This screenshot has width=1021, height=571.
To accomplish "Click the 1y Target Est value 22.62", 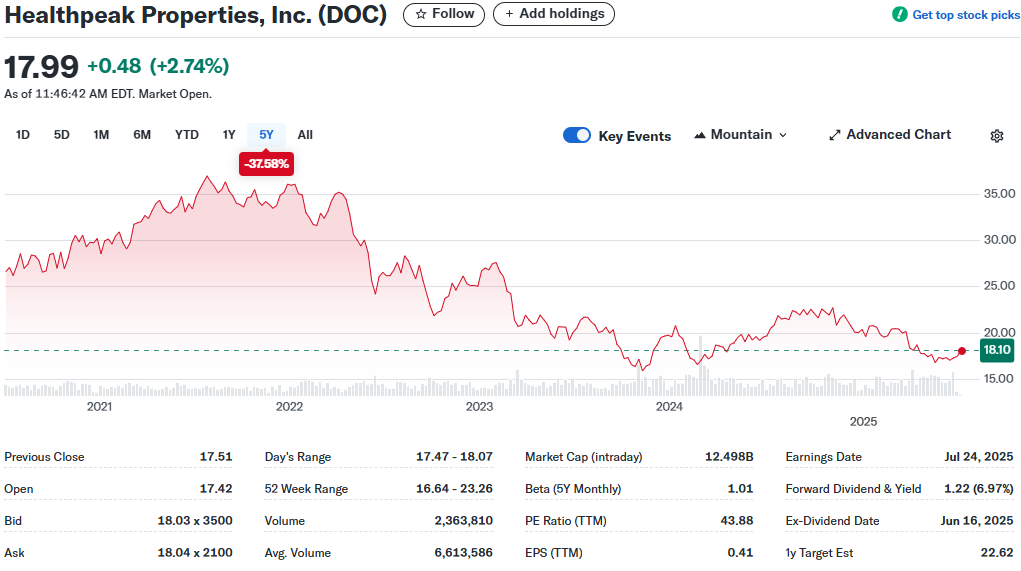I will pos(997,552).
